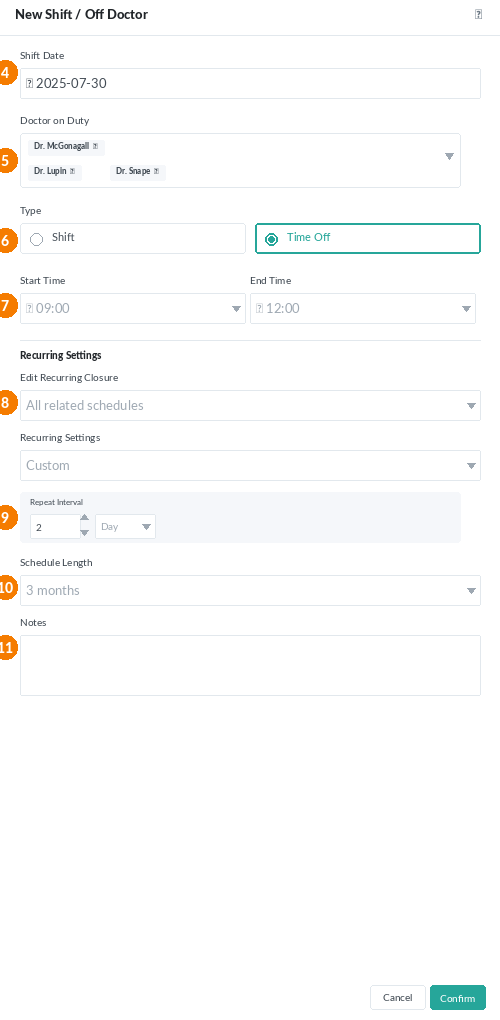
Task: Expand the Doctor on Duty dropdown arrow
Action: (449, 157)
